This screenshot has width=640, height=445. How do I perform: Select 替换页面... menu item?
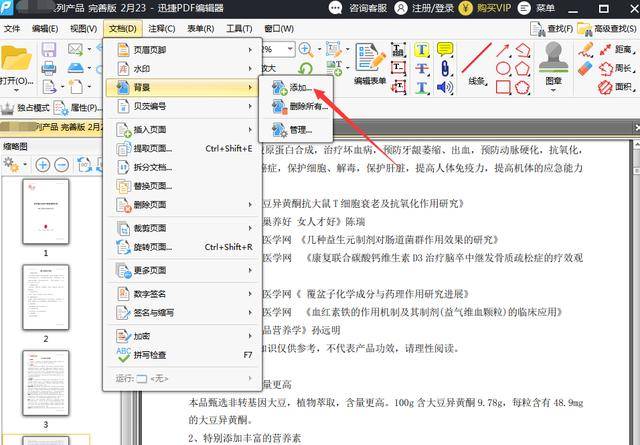point(183,186)
